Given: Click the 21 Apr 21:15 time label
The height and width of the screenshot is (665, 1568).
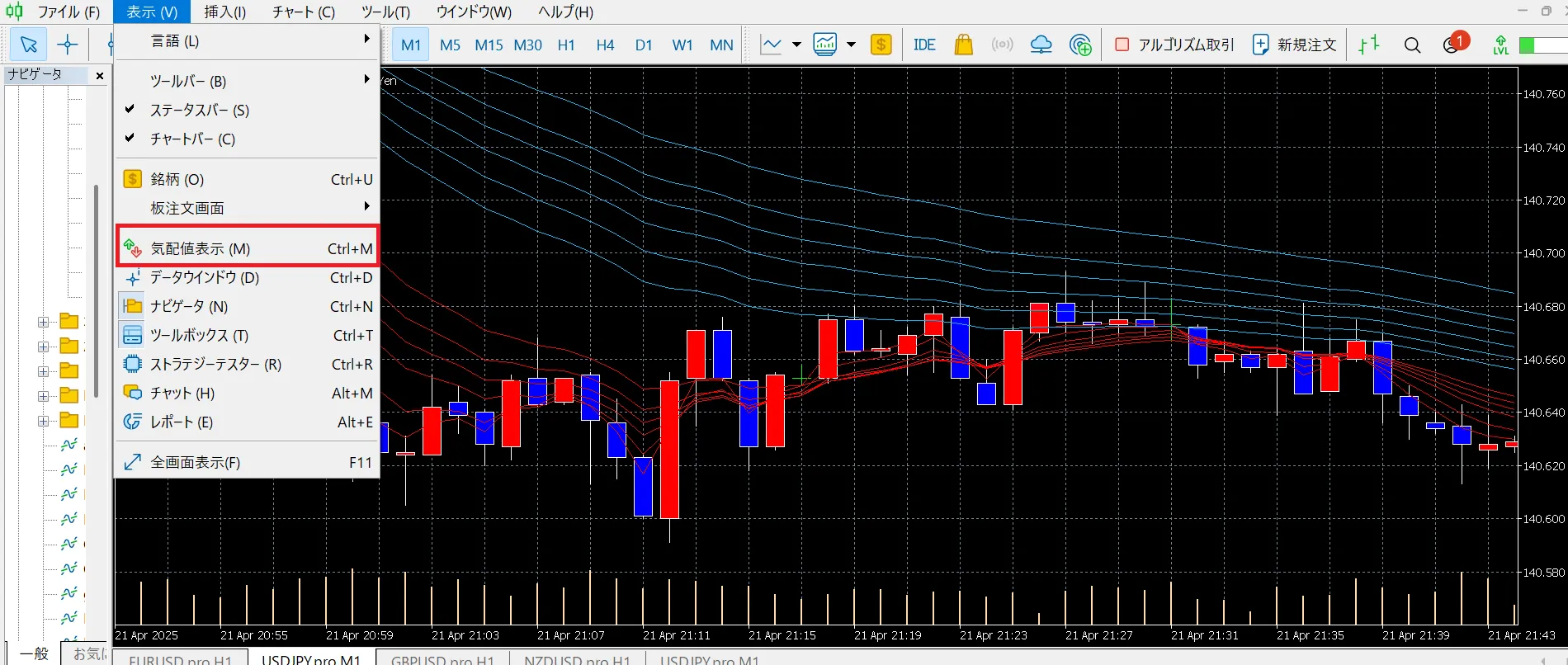Looking at the screenshot, I should click(x=782, y=635).
